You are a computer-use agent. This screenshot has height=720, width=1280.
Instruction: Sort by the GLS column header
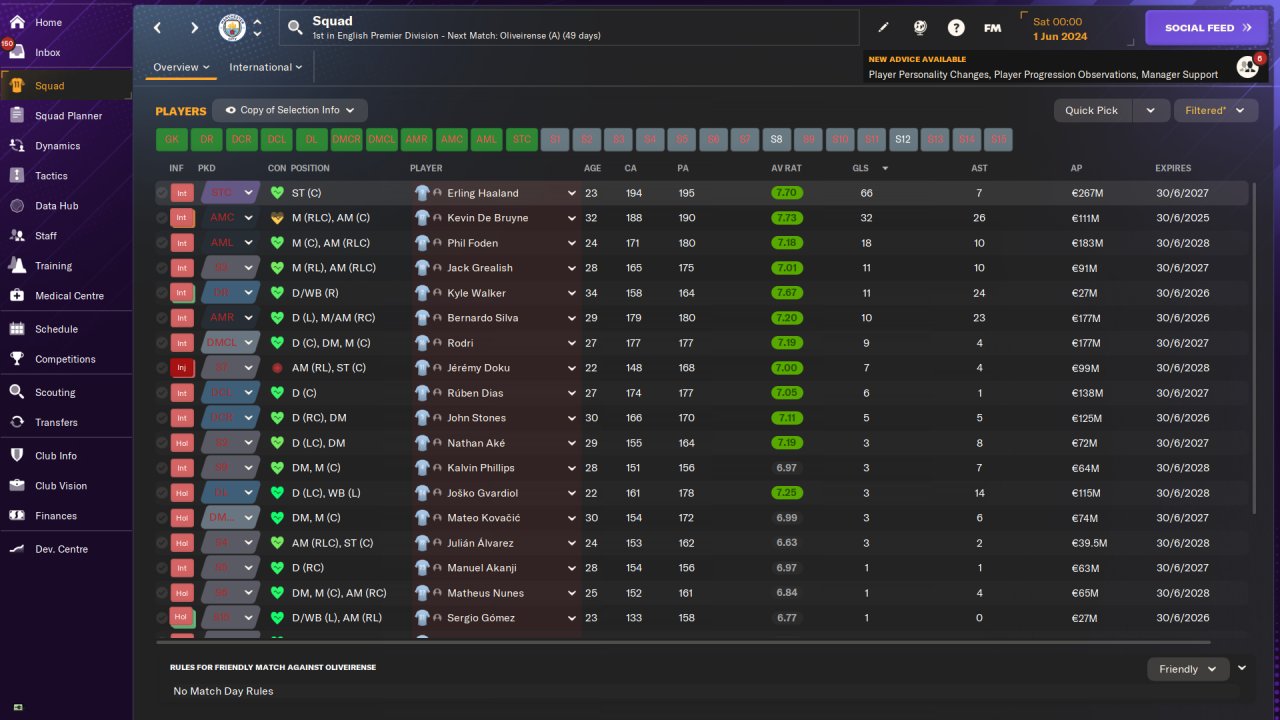point(860,168)
